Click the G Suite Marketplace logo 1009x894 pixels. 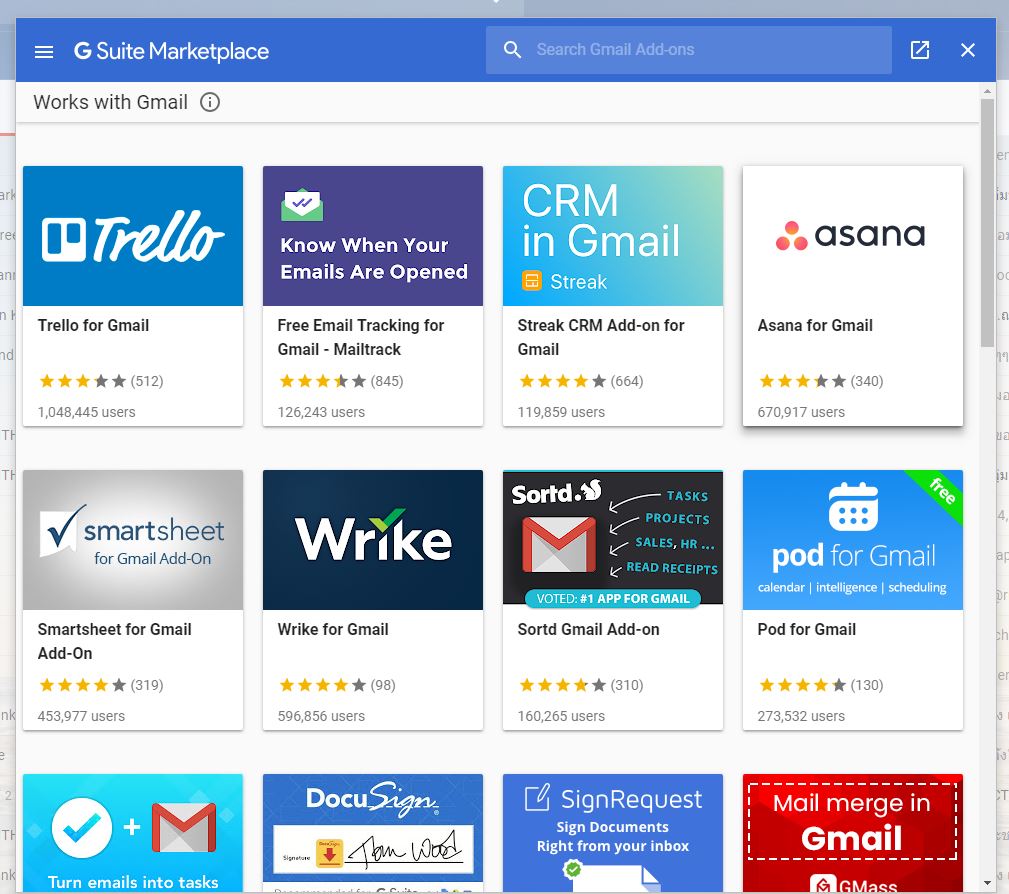pos(171,51)
